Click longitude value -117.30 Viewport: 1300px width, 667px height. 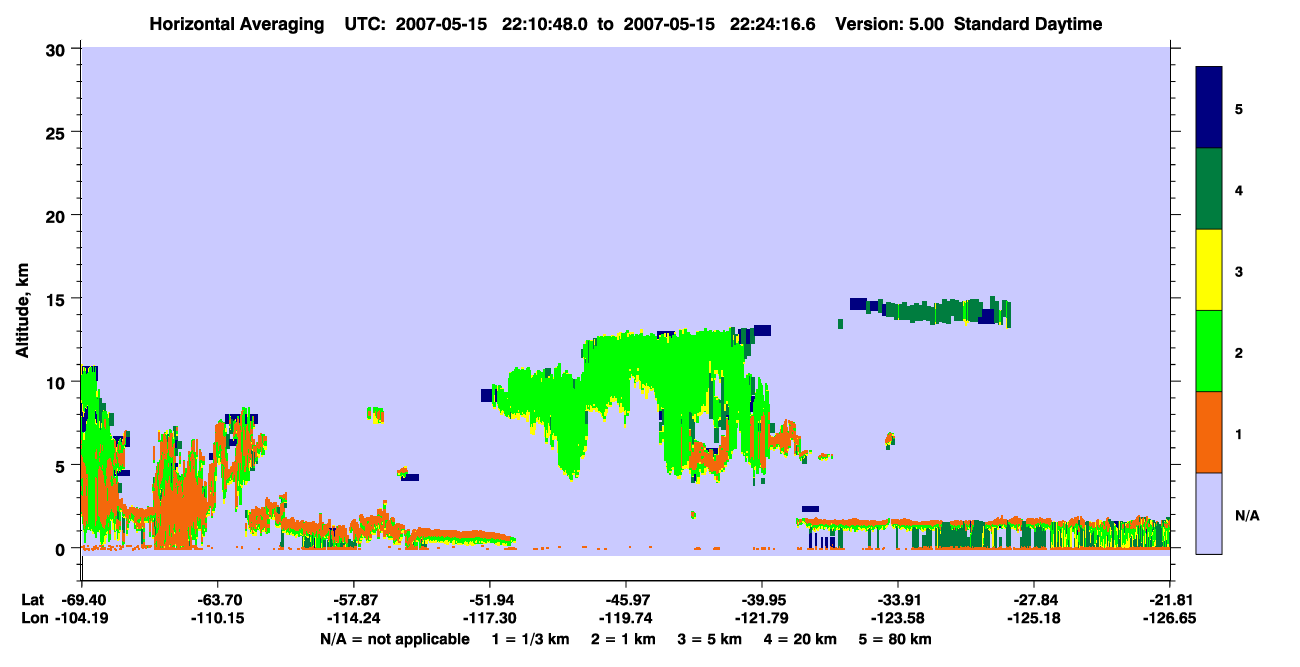(x=490, y=618)
